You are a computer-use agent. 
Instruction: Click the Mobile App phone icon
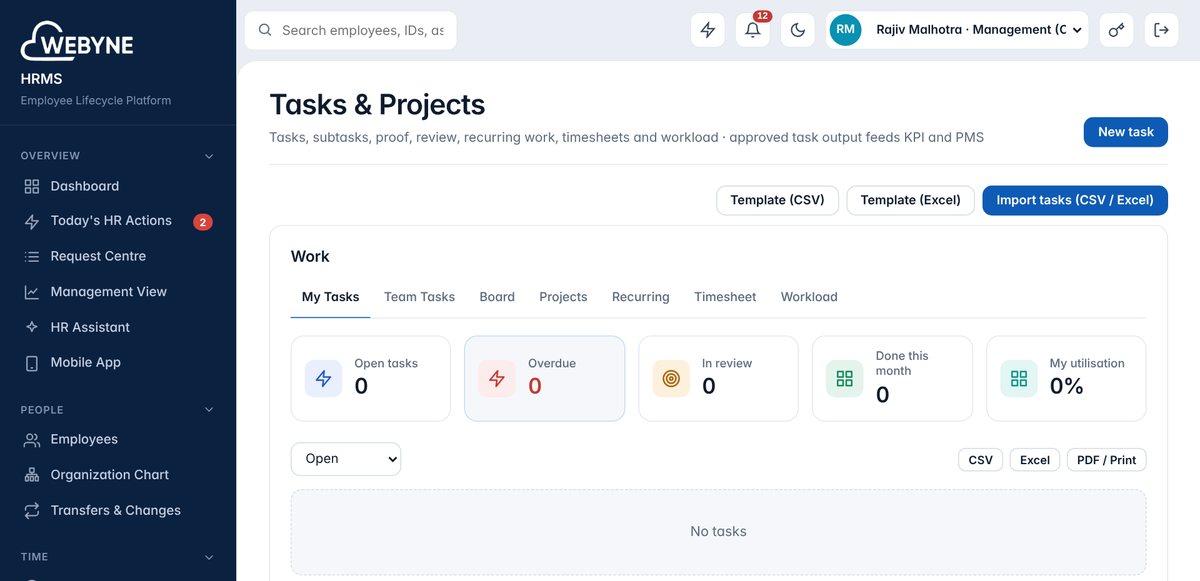(x=32, y=363)
